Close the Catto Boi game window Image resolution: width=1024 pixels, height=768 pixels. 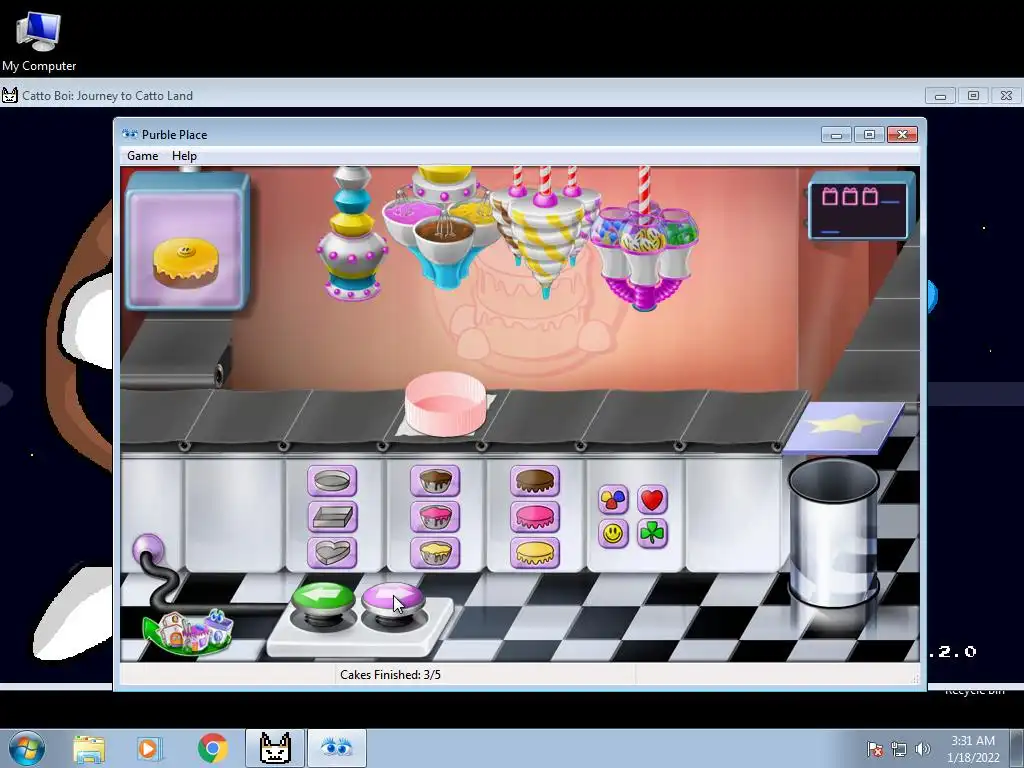(1006, 96)
